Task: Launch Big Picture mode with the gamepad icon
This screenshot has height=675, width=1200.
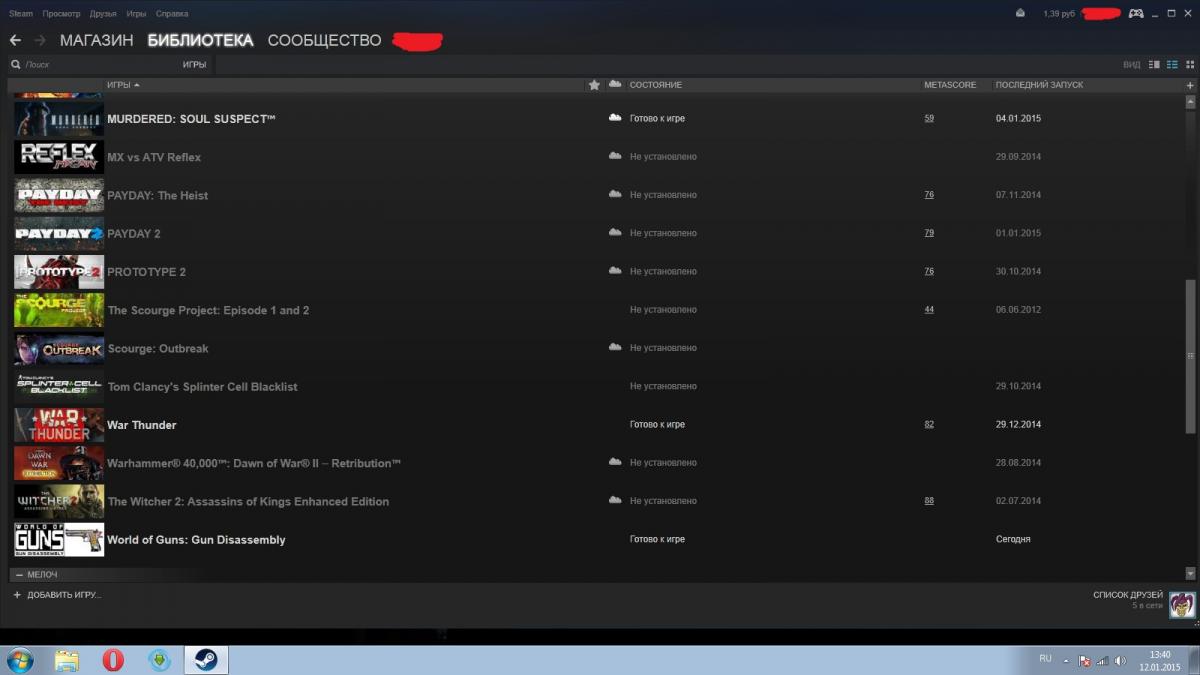Action: point(1136,14)
